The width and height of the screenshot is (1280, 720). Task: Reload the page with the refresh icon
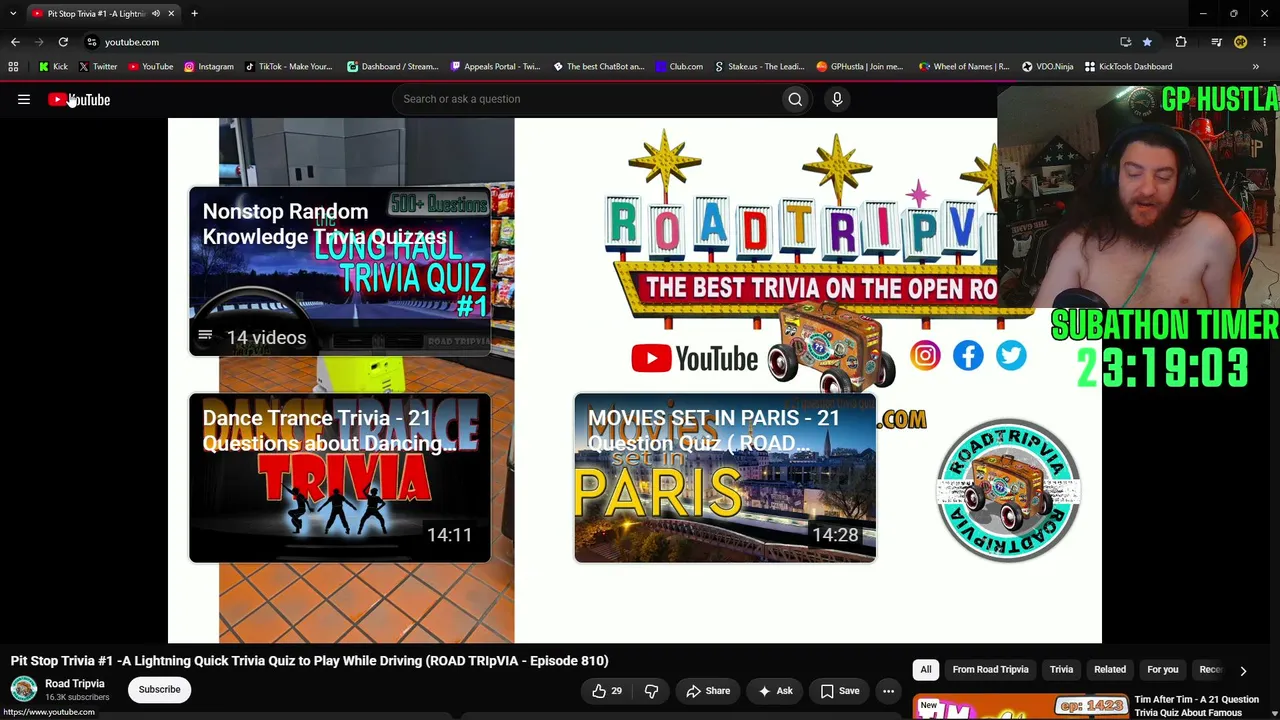pos(63,42)
